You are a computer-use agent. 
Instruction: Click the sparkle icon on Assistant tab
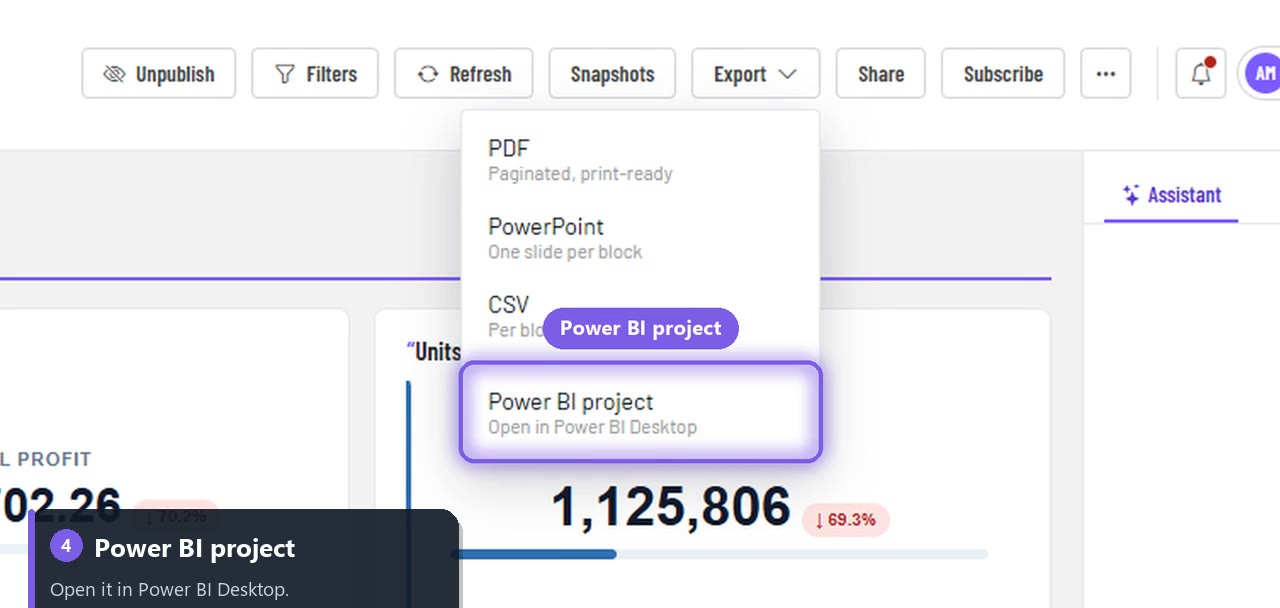(x=1131, y=195)
